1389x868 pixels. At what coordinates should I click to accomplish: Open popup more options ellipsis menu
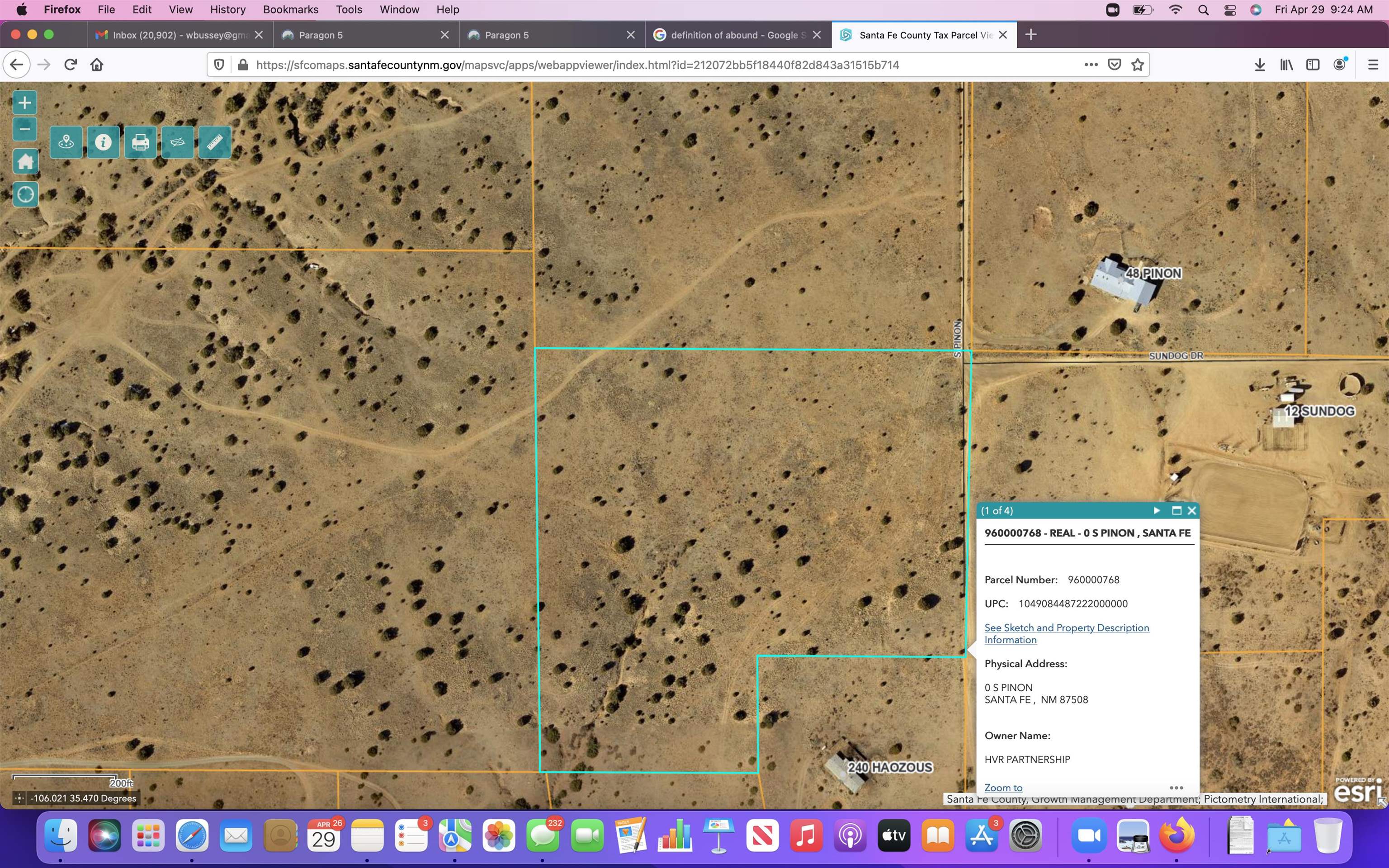[x=1176, y=788]
